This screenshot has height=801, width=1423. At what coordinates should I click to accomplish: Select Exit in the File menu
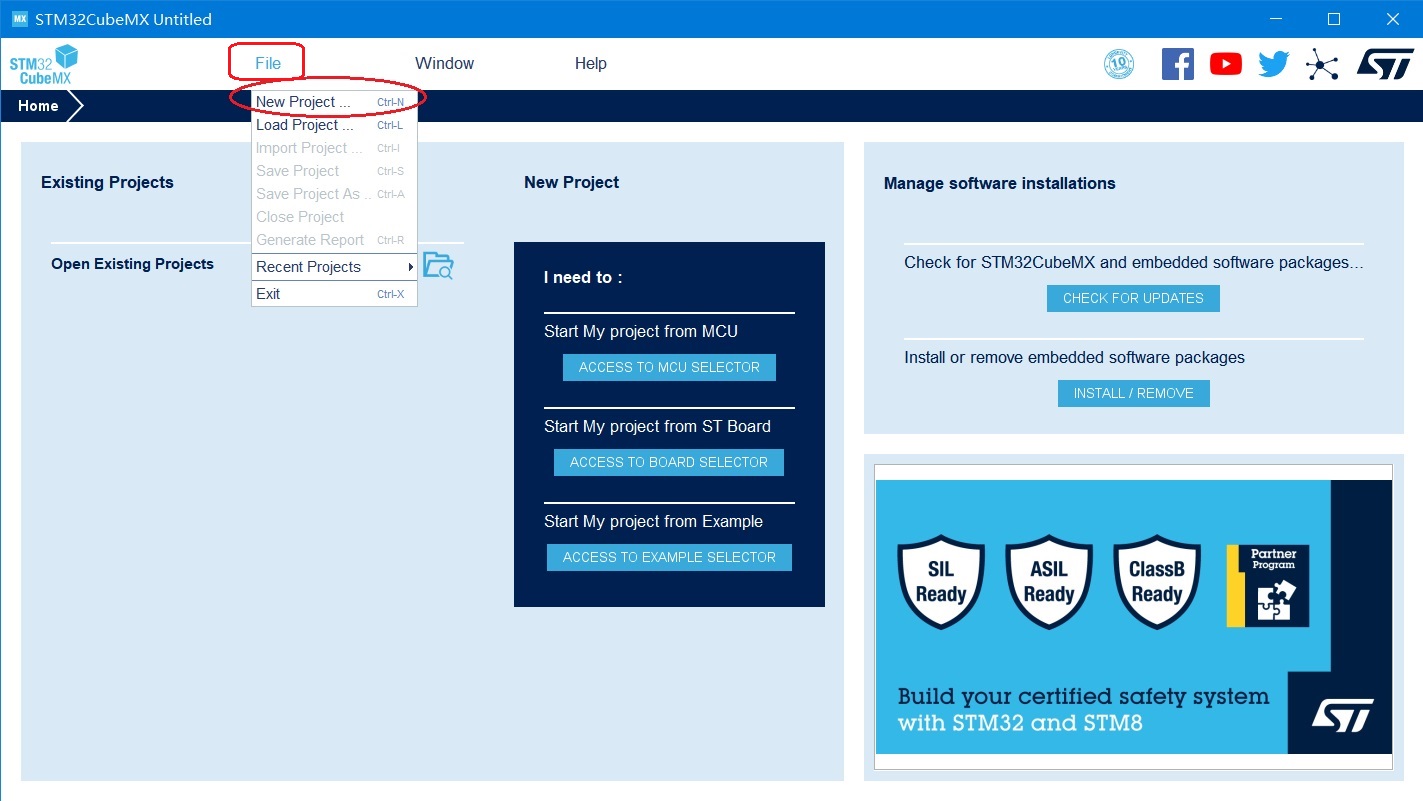334,294
